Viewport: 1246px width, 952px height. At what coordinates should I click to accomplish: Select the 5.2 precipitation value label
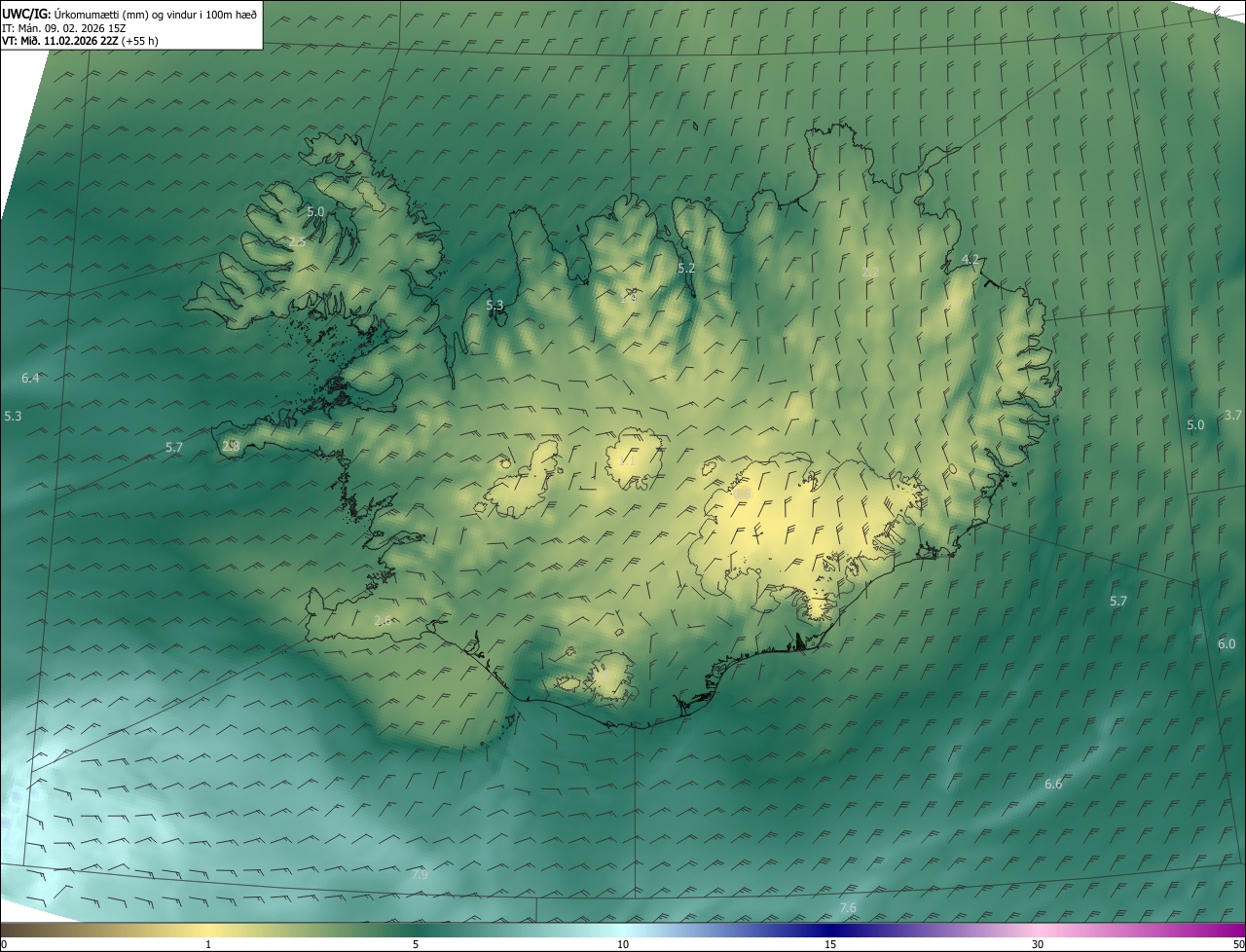686,268
